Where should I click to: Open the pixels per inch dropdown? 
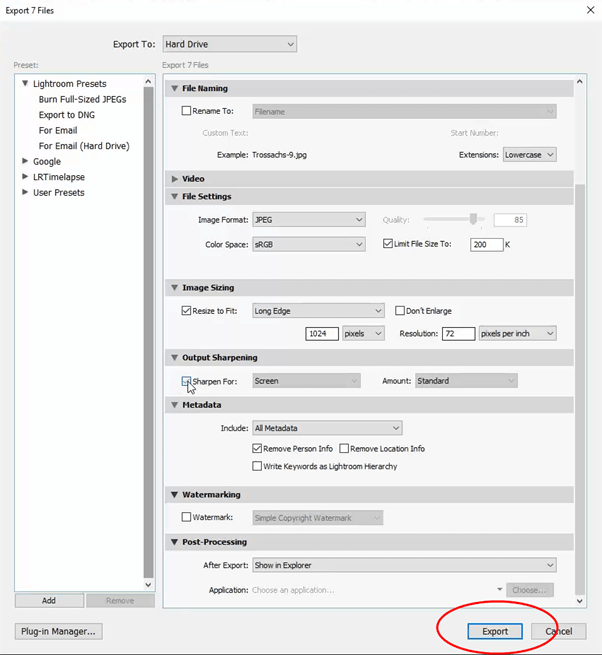(517, 333)
